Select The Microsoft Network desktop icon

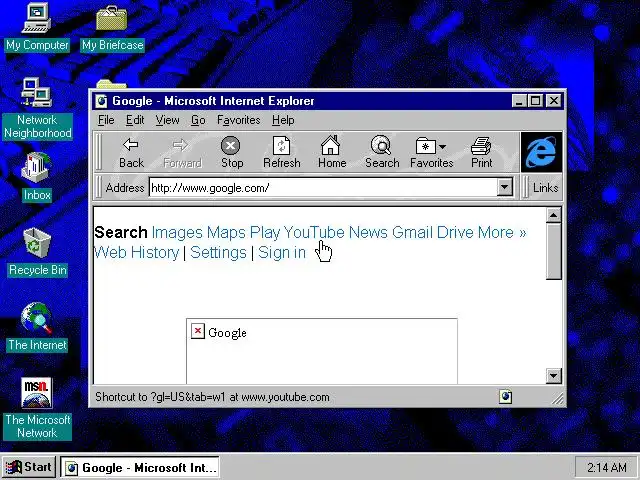tap(37, 408)
